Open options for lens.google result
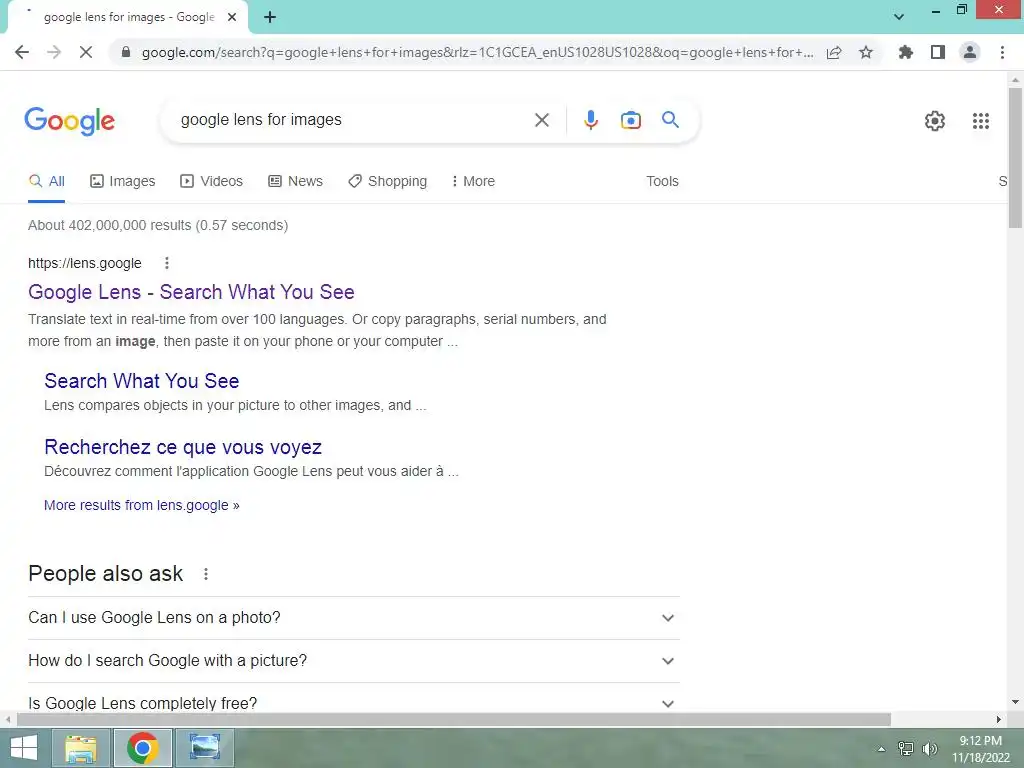The height and width of the screenshot is (768, 1024). click(x=167, y=263)
